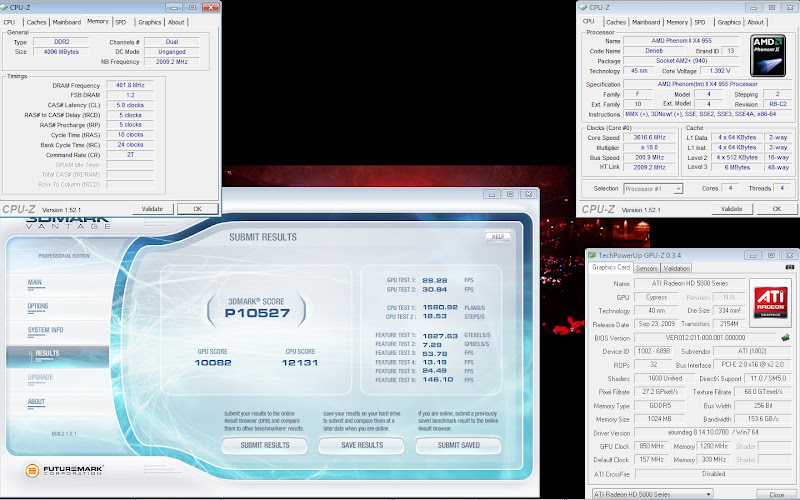Click OK in the CPU-Z processor window

[x=777, y=209]
